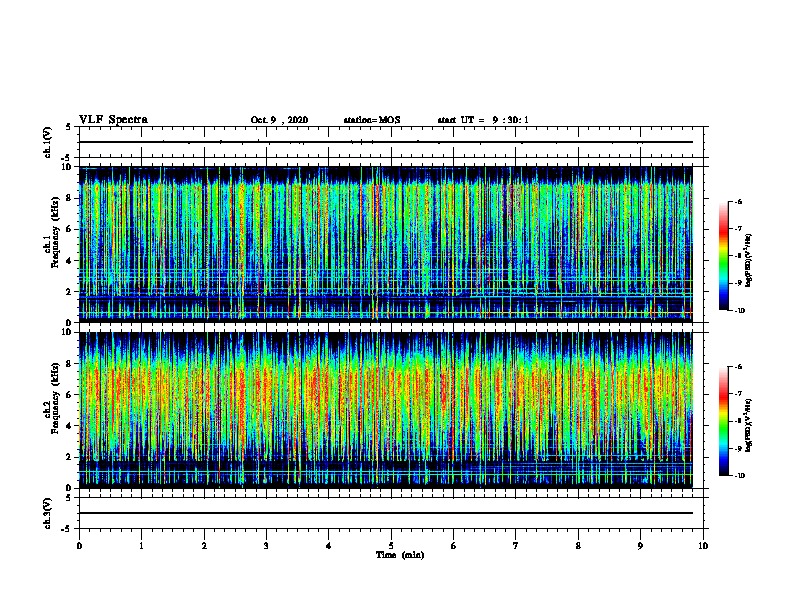Click the "VLF Spectra" plot title
The width and height of the screenshot is (792, 612).
coord(113,120)
